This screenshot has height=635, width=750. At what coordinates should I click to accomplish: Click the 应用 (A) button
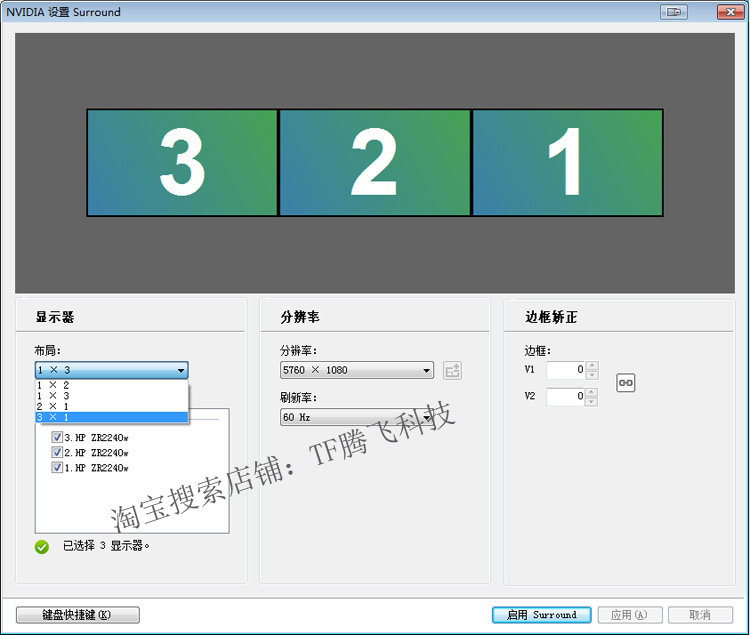coord(629,615)
